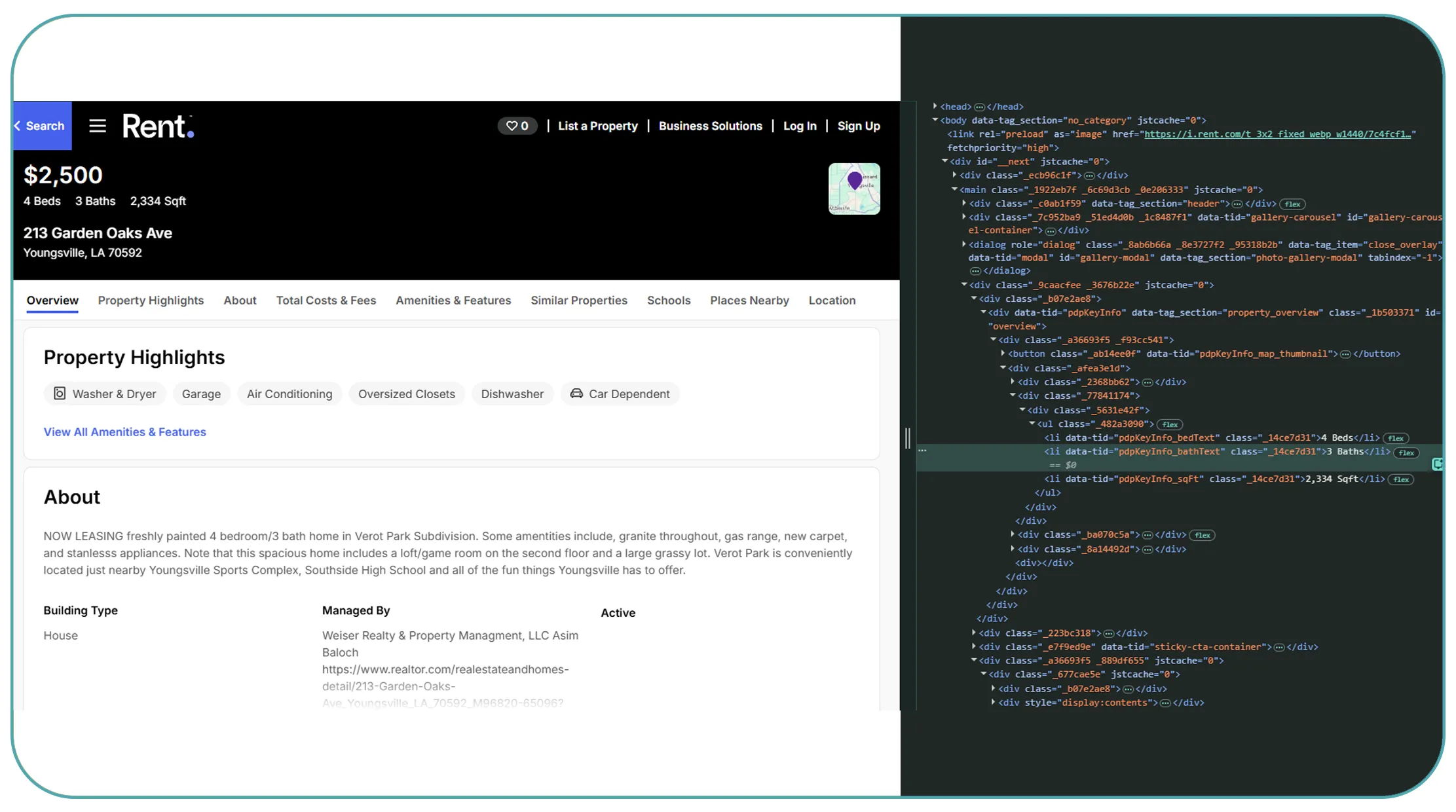Click the heart favorites counter
This screenshot has width=1456, height=812.
click(517, 126)
